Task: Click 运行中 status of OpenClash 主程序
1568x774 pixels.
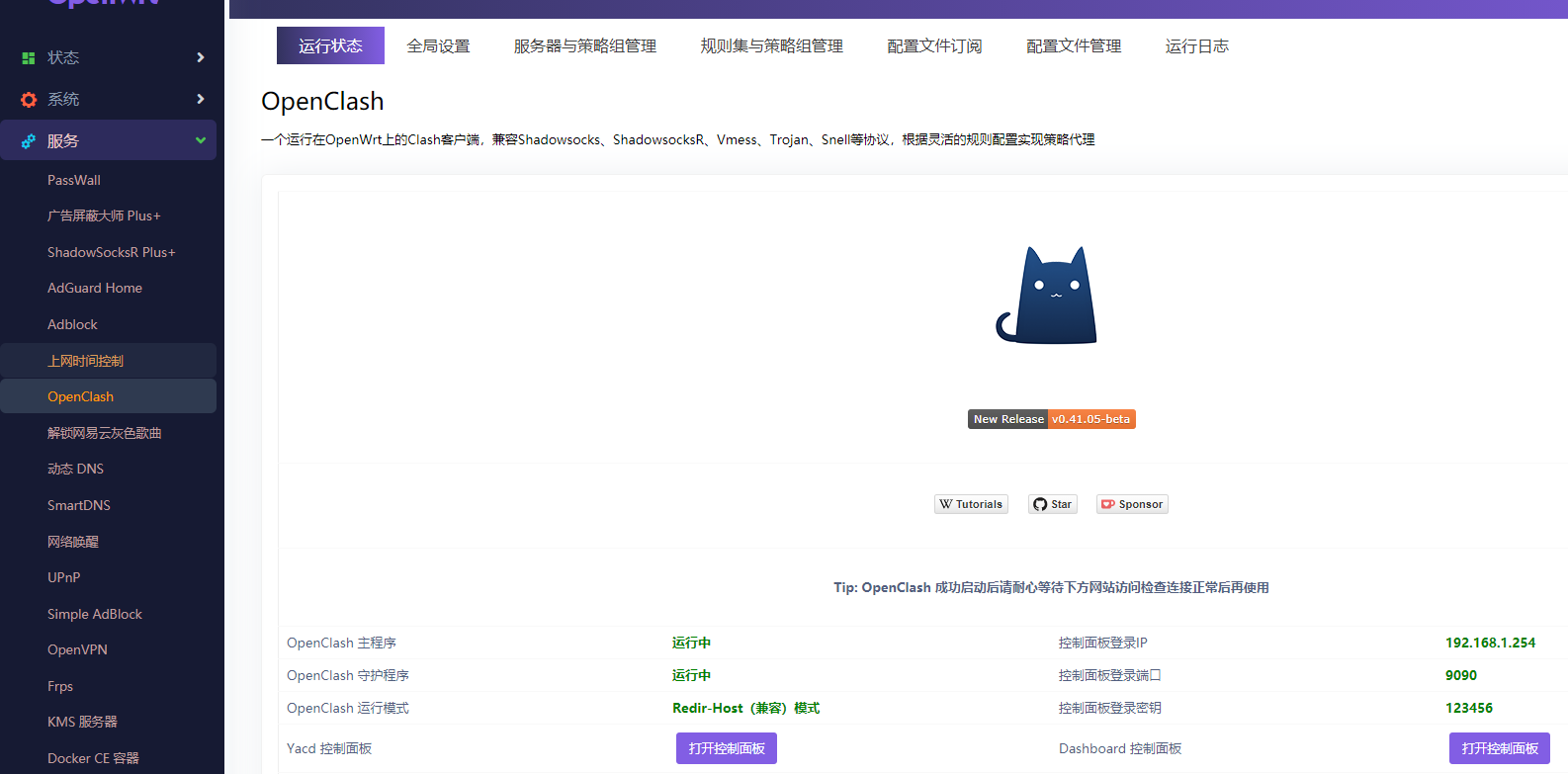Action: pos(691,643)
